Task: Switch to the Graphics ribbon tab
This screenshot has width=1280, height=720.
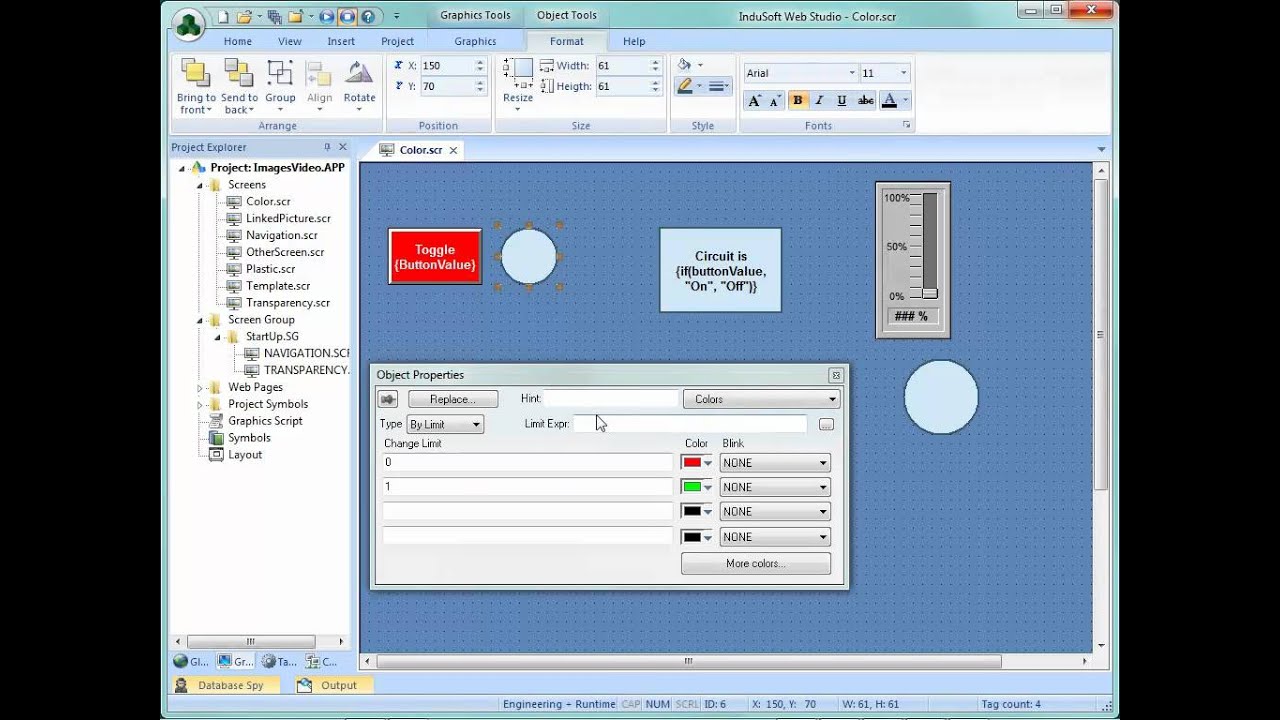Action: click(475, 41)
